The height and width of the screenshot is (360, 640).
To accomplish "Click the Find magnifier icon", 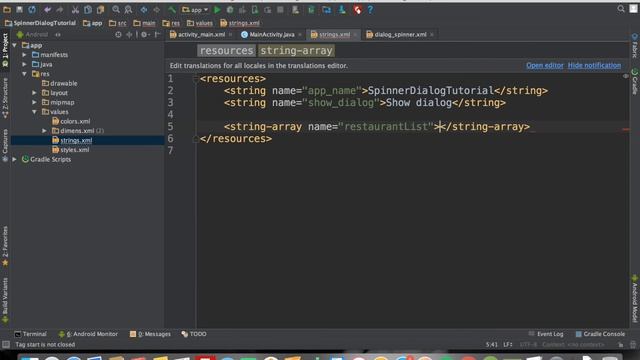I will point(116,9).
